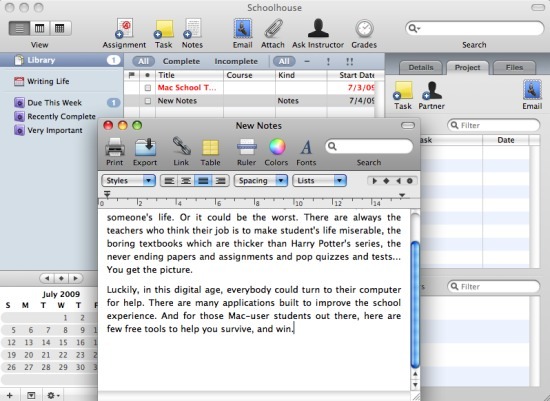Open the Spacing dropdown
The width and height of the screenshot is (550, 401).
tap(261, 181)
